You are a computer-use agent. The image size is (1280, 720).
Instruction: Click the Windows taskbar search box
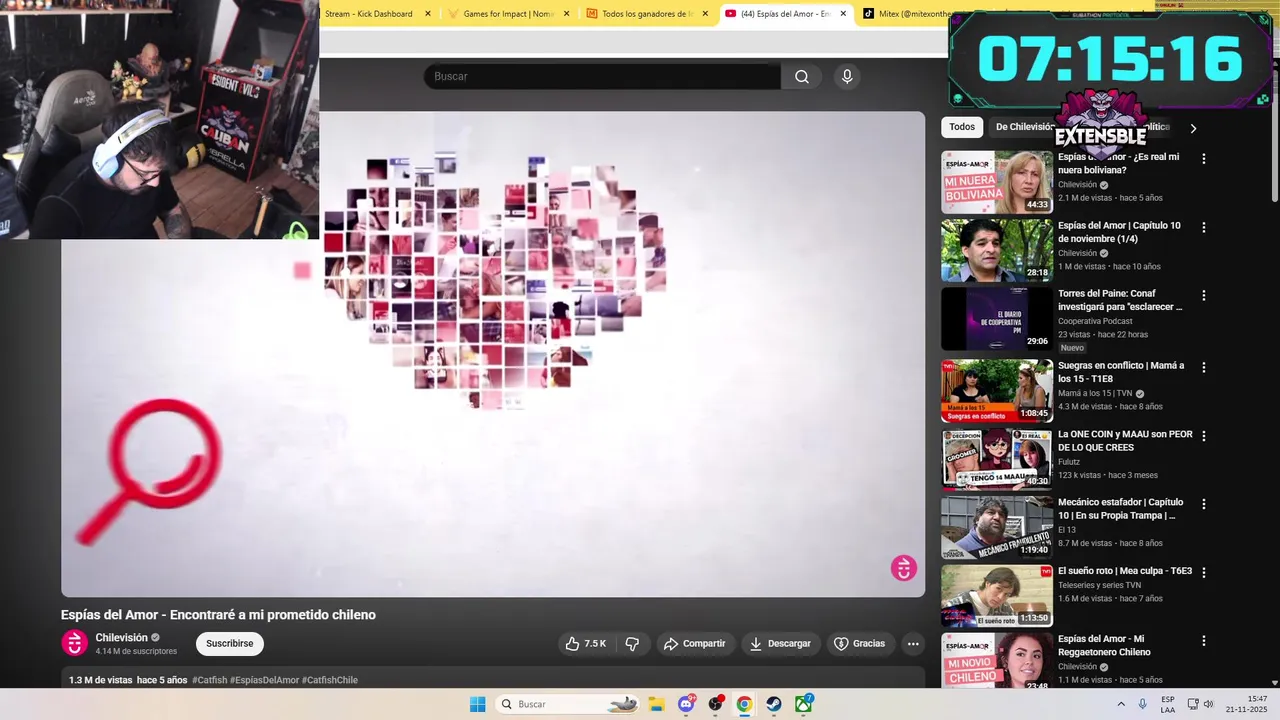568,704
